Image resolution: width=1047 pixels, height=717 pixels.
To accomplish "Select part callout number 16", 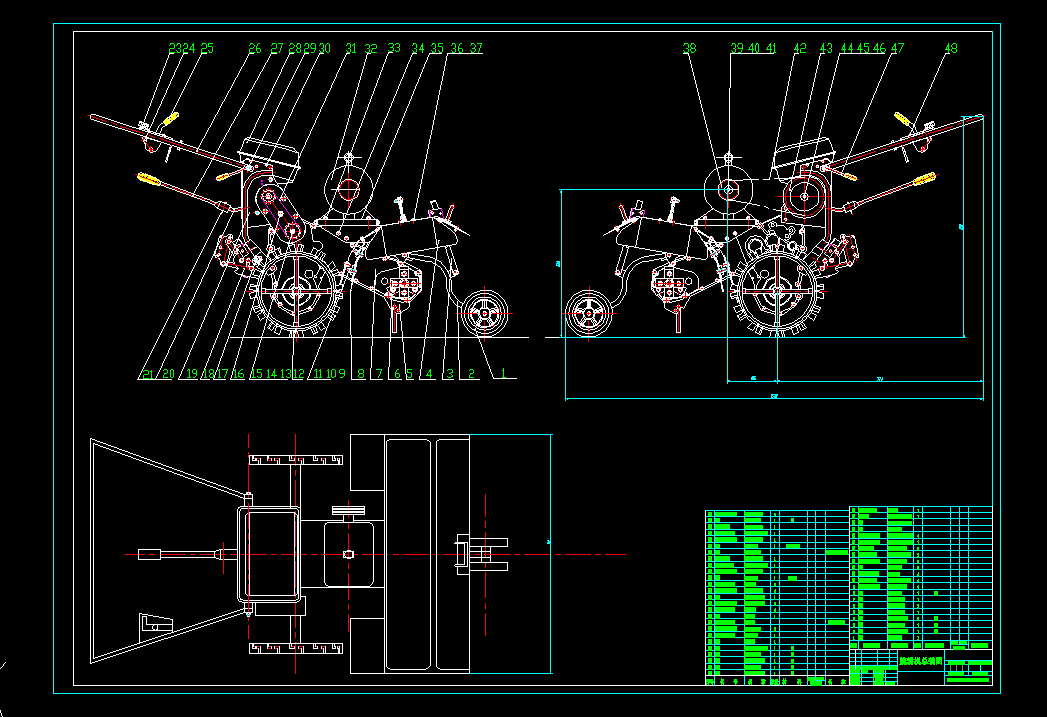I will coord(238,374).
